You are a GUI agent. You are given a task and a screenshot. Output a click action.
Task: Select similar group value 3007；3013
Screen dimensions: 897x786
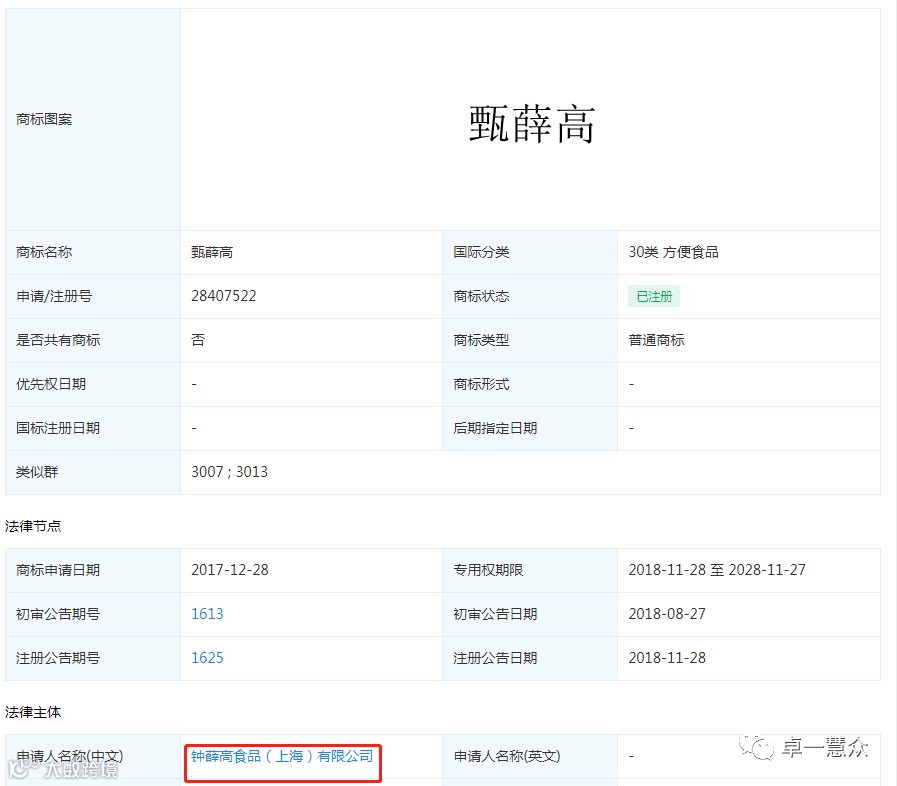pos(229,472)
